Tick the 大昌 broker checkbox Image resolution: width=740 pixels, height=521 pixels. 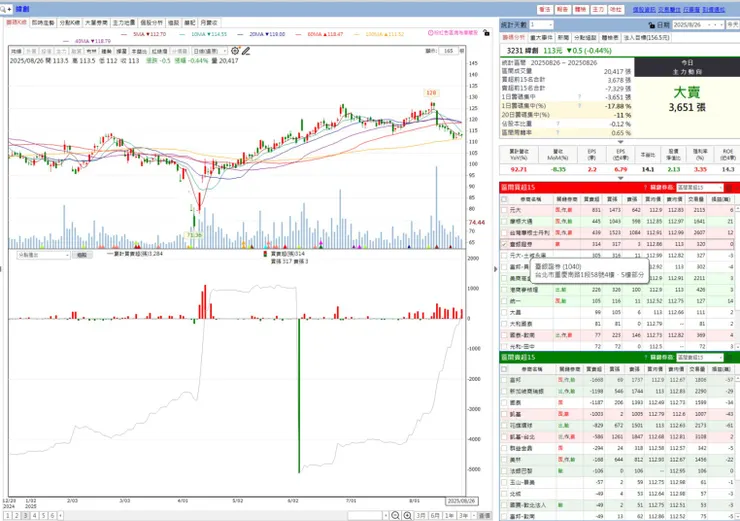[504, 312]
